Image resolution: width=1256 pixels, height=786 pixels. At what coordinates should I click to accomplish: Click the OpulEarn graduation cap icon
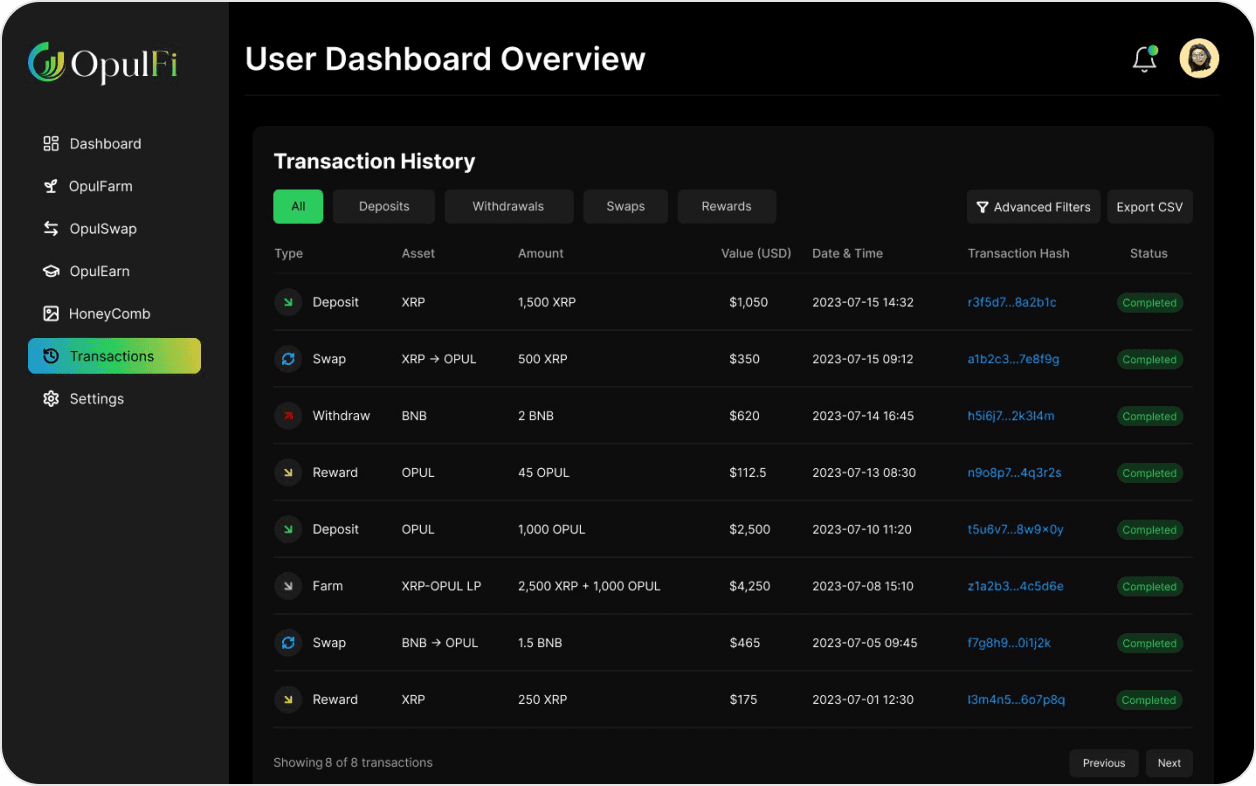[51, 271]
